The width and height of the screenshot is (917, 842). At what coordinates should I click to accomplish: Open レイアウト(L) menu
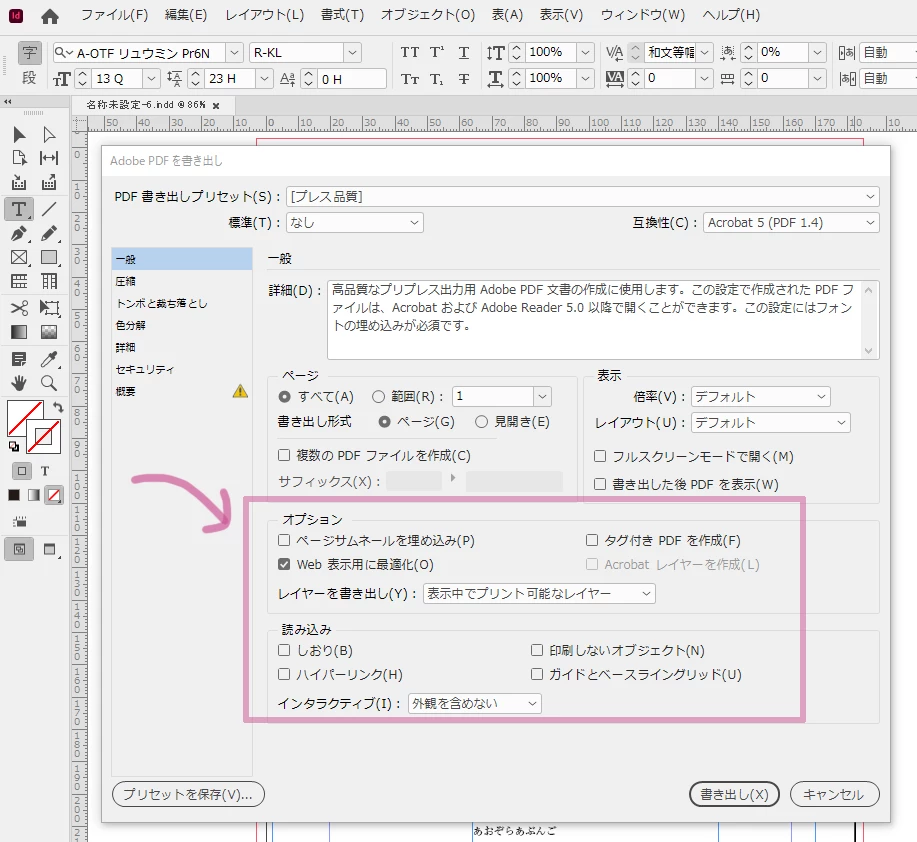265,15
